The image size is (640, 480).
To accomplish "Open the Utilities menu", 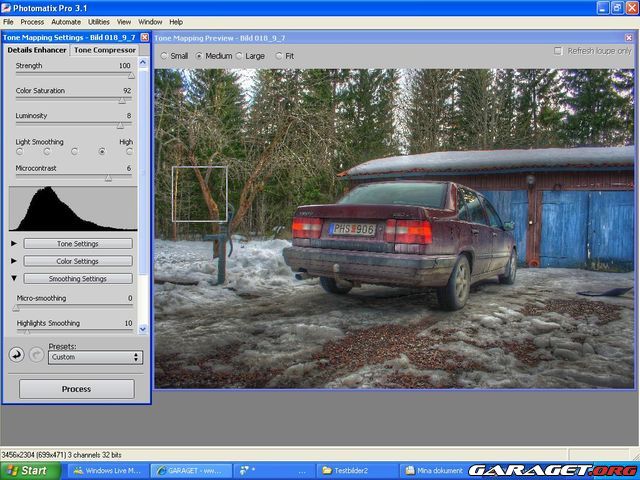I will [x=99, y=22].
